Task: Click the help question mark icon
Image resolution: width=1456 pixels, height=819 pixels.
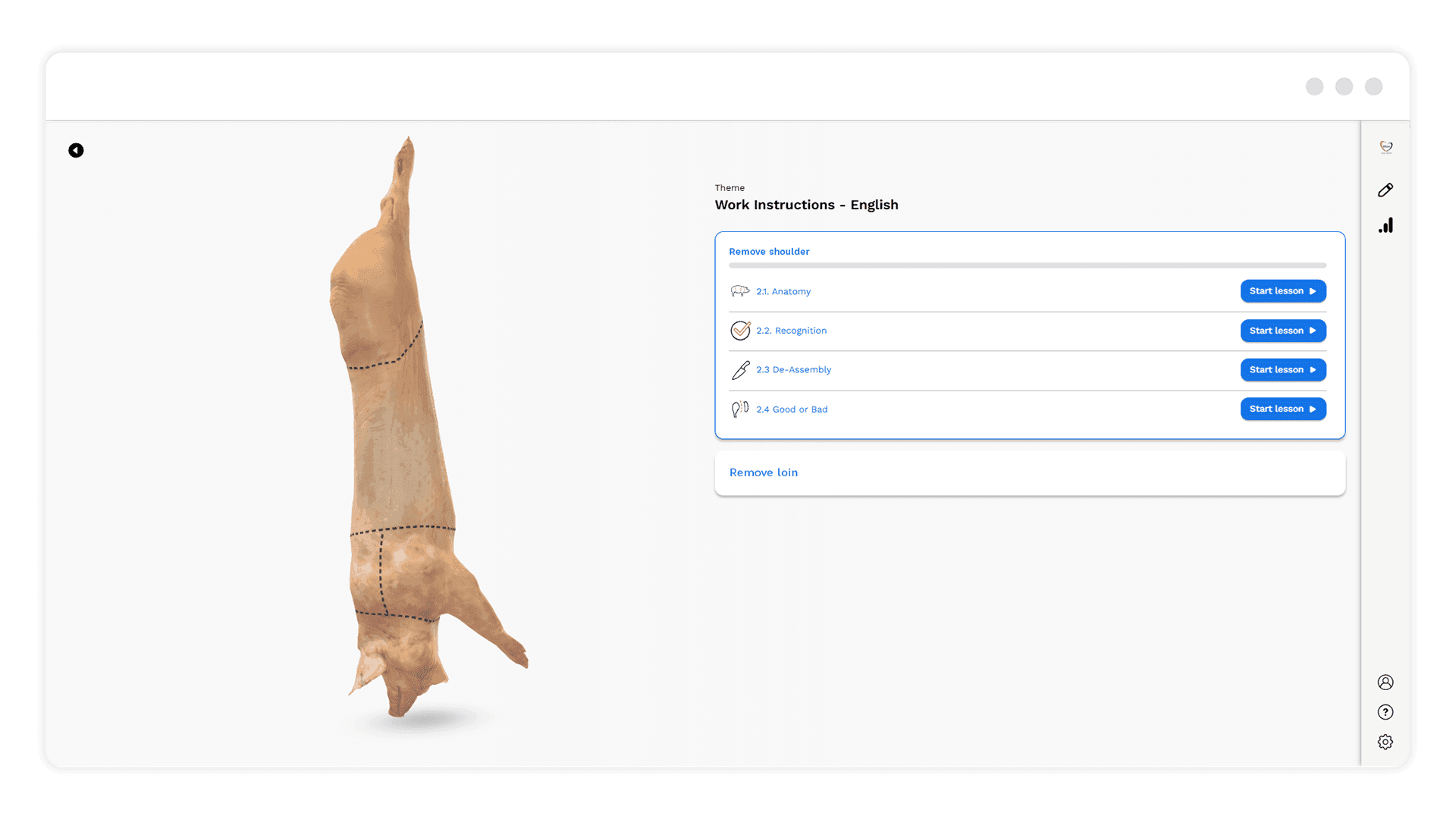Action: tap(1385, 712)
